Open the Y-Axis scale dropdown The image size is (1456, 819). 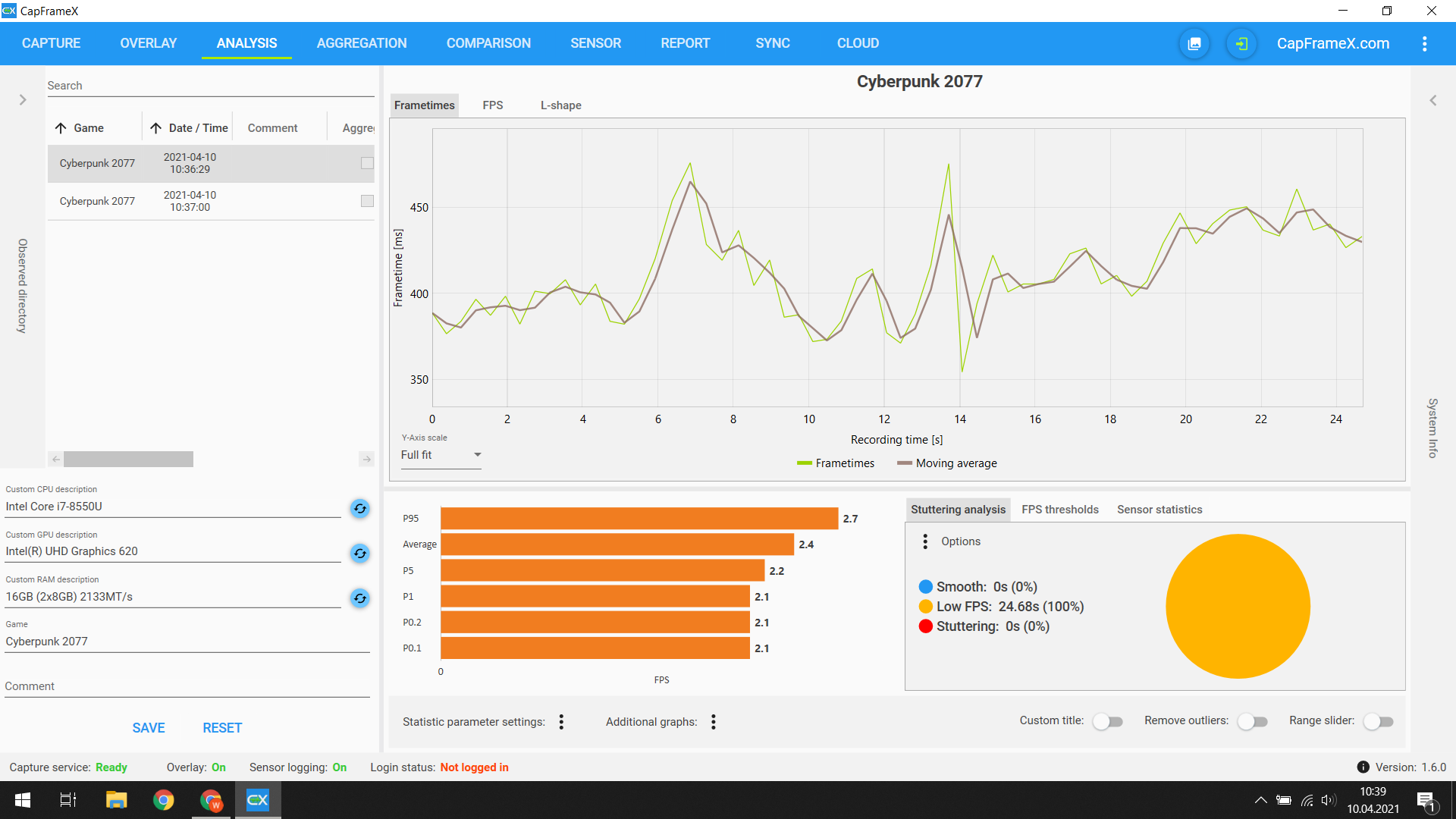click(441, 455)
